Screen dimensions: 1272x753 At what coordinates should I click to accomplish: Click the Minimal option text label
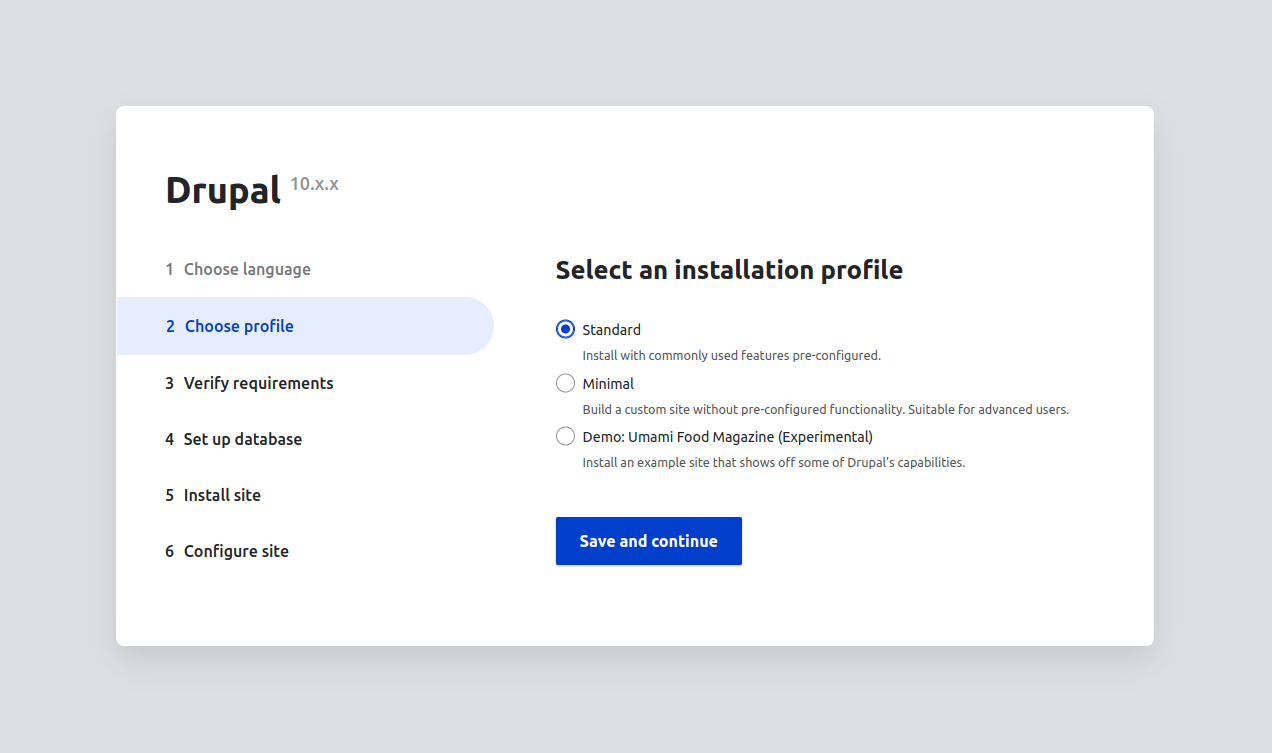[608, 383]
